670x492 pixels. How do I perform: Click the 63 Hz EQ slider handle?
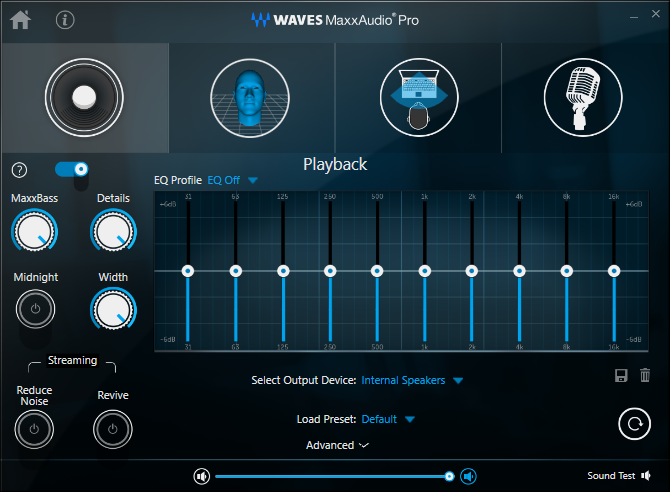pyautogui.click(x=236, y=271)
